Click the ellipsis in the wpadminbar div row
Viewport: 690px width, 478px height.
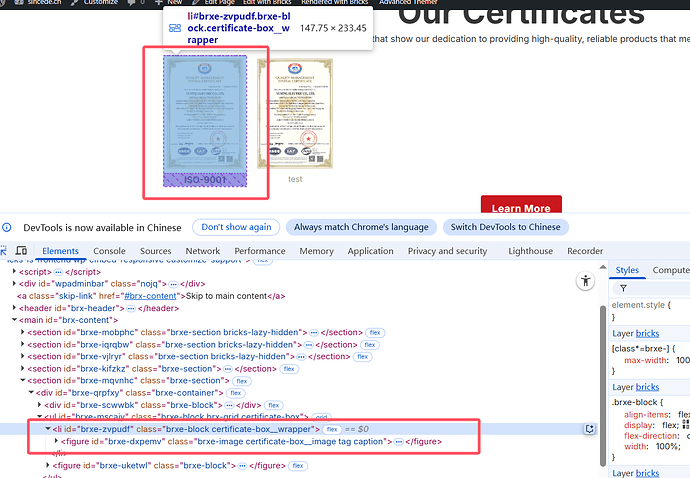[x=173, y=284]
